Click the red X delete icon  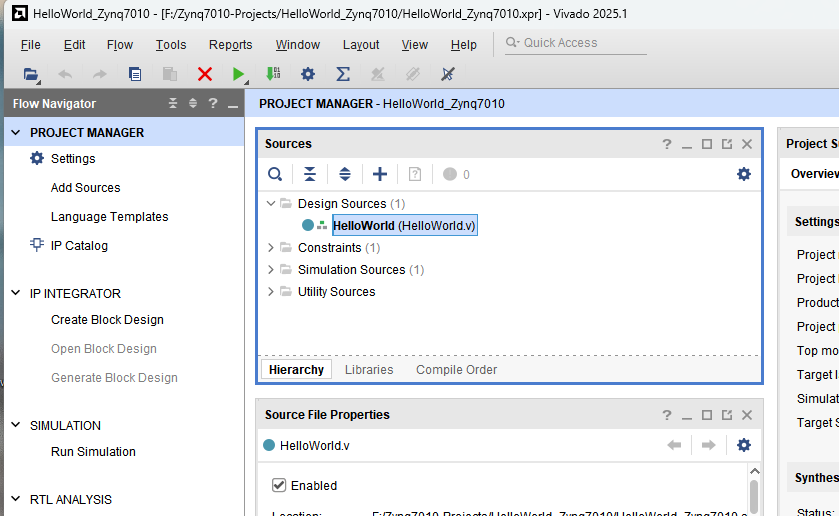(x=204, y=74)
